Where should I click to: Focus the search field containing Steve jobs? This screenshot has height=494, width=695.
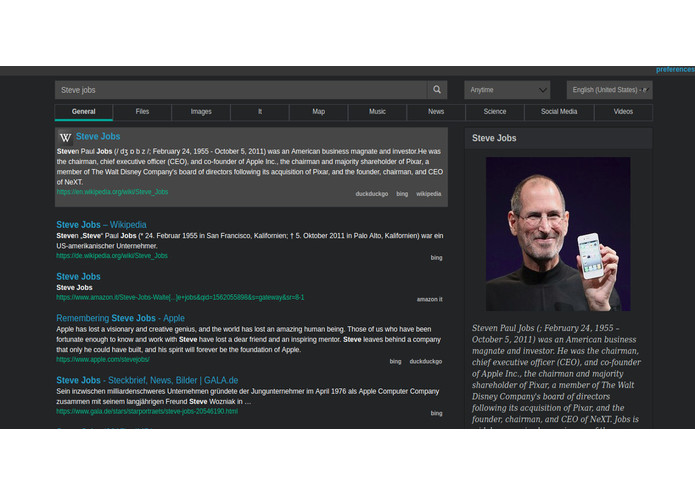click(241, 90)
